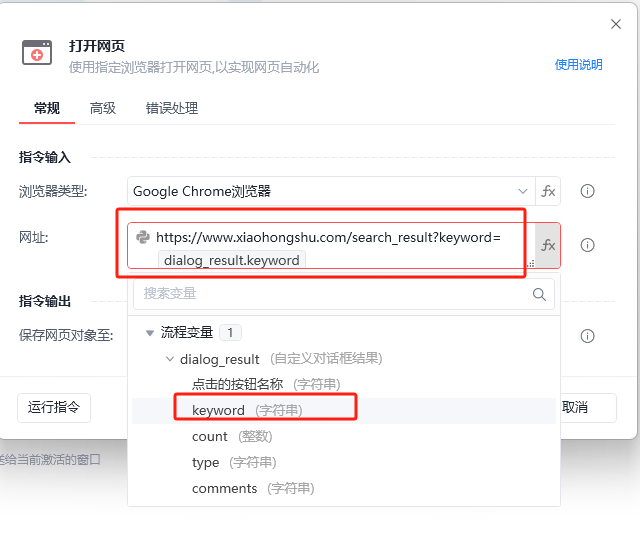The width and height of the screenshot is (640, 535).
Task: Click the fx button beside browser type
Action: [548, 191]
